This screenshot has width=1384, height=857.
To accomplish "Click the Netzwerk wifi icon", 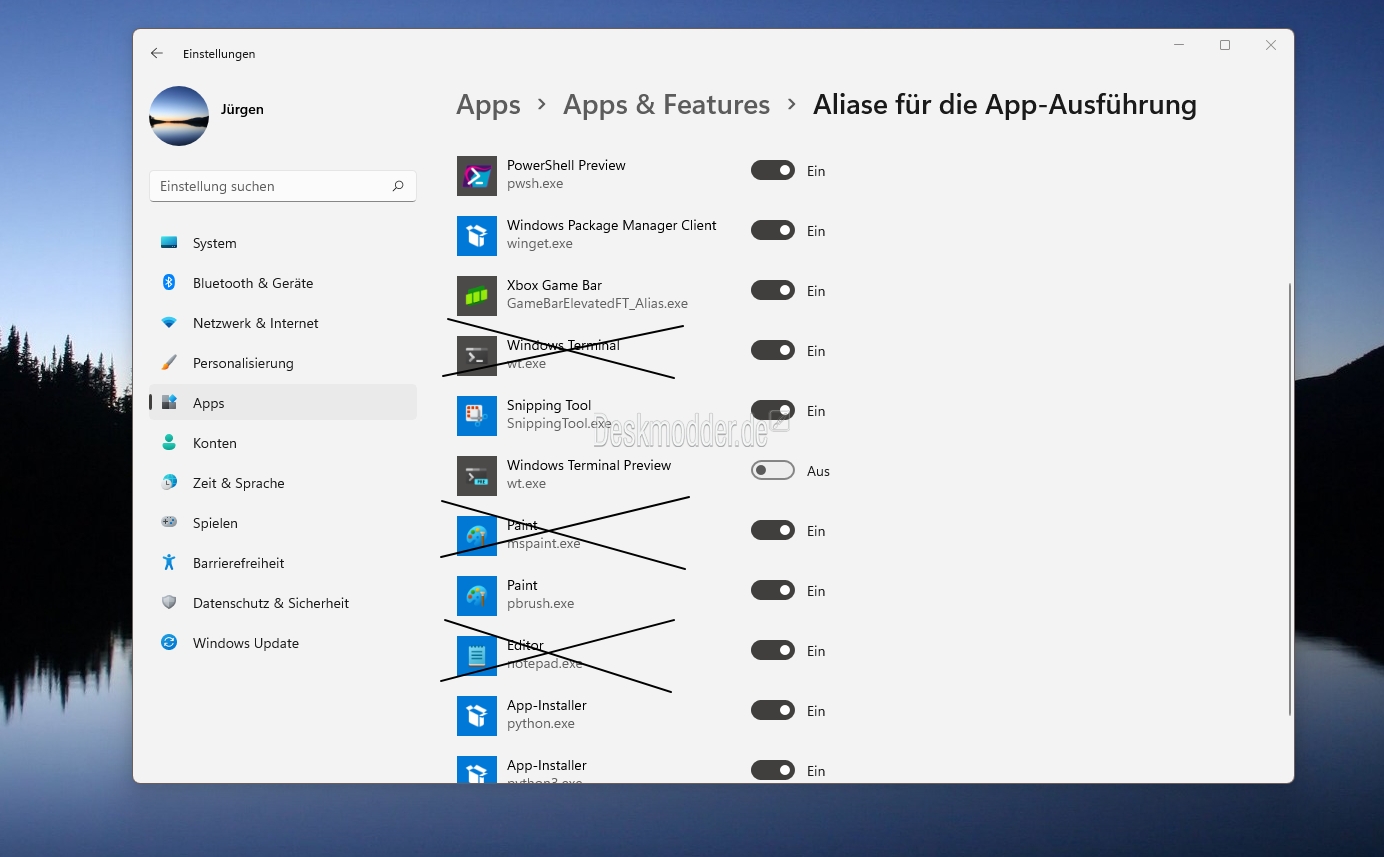I will pyautogui.click(x=169, y=323).
